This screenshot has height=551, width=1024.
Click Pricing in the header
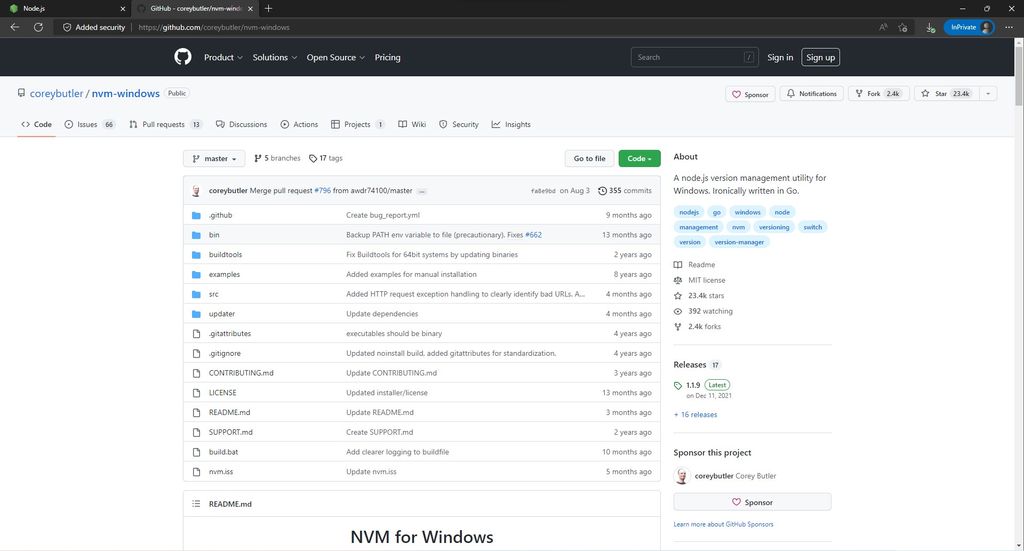[387, 57]
